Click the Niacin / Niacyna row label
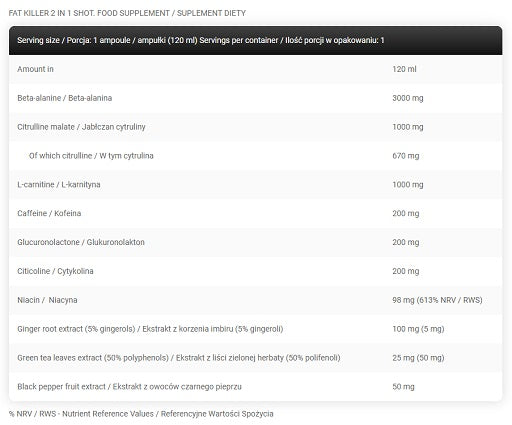This screenshot has height=425, width=512. [47, 300]
